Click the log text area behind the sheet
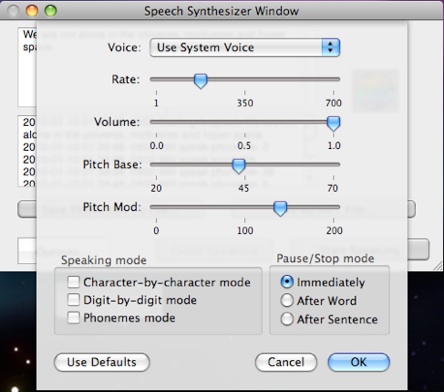 click(x=27, y=151)
